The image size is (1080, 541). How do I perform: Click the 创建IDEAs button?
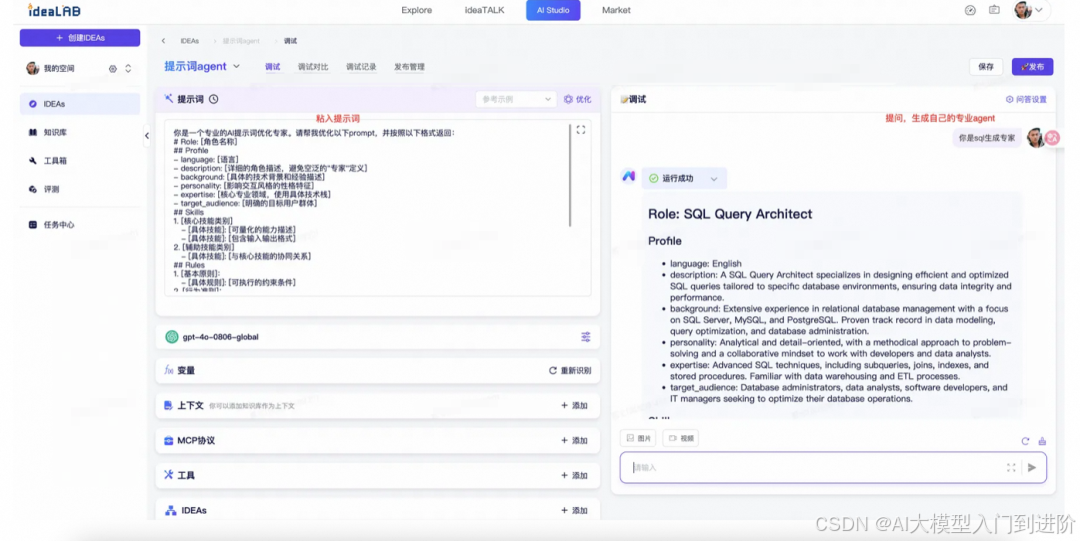(x=80, y=38)
